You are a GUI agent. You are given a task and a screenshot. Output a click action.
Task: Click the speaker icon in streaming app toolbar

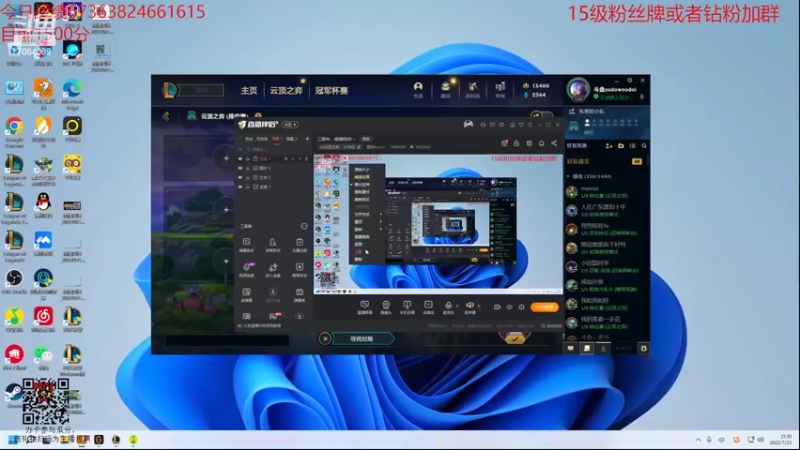pos(469,306)
